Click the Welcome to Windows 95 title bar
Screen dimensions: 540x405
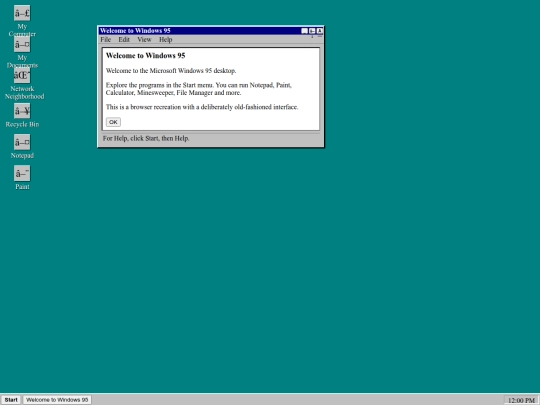pos(200,31)
